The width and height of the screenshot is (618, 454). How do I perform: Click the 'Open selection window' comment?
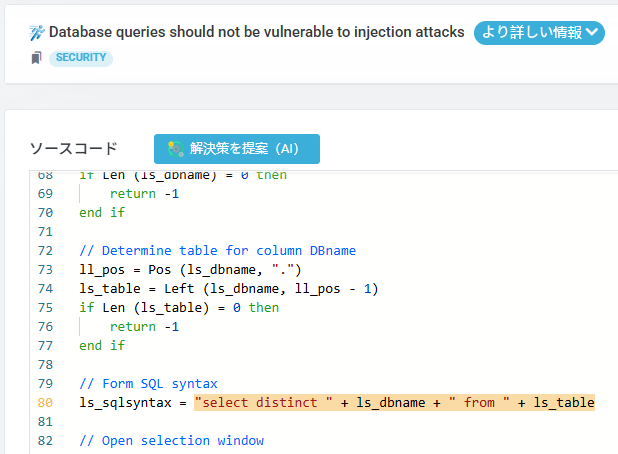point(172,440)
